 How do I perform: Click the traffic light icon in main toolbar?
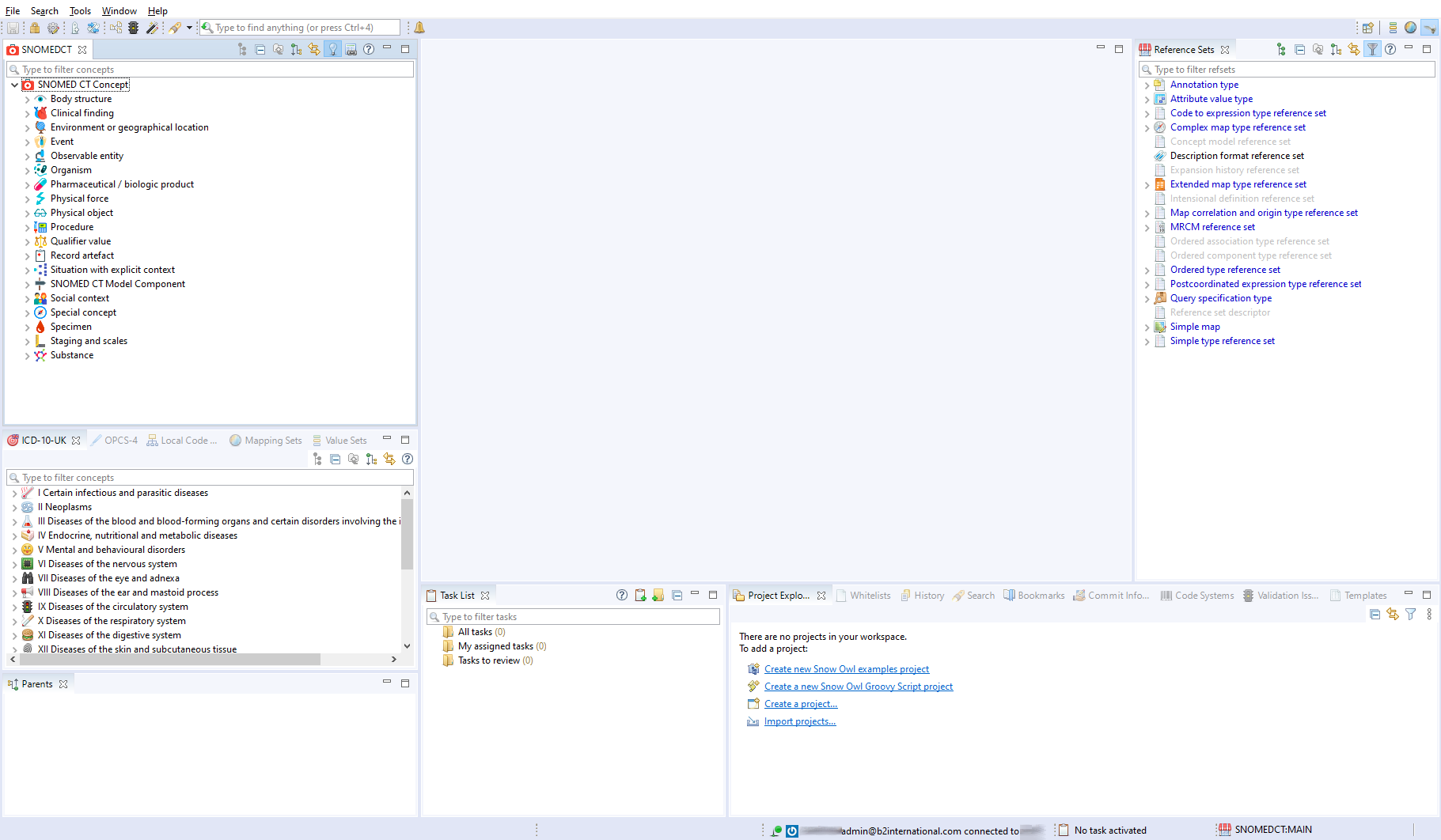click(x=134, y=28)
